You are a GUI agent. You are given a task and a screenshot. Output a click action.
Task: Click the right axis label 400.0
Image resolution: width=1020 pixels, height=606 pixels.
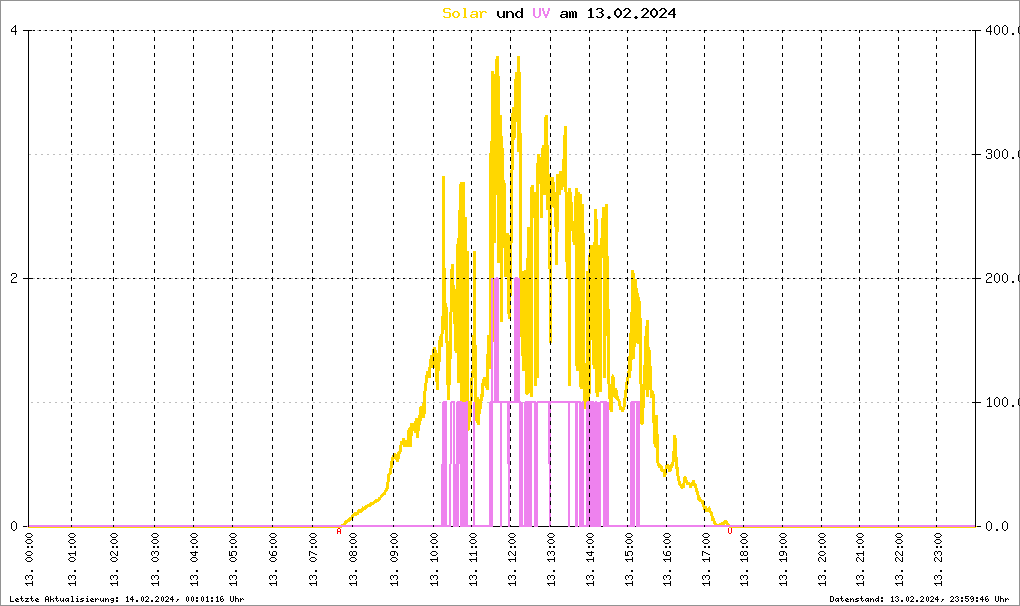[998, 30]
